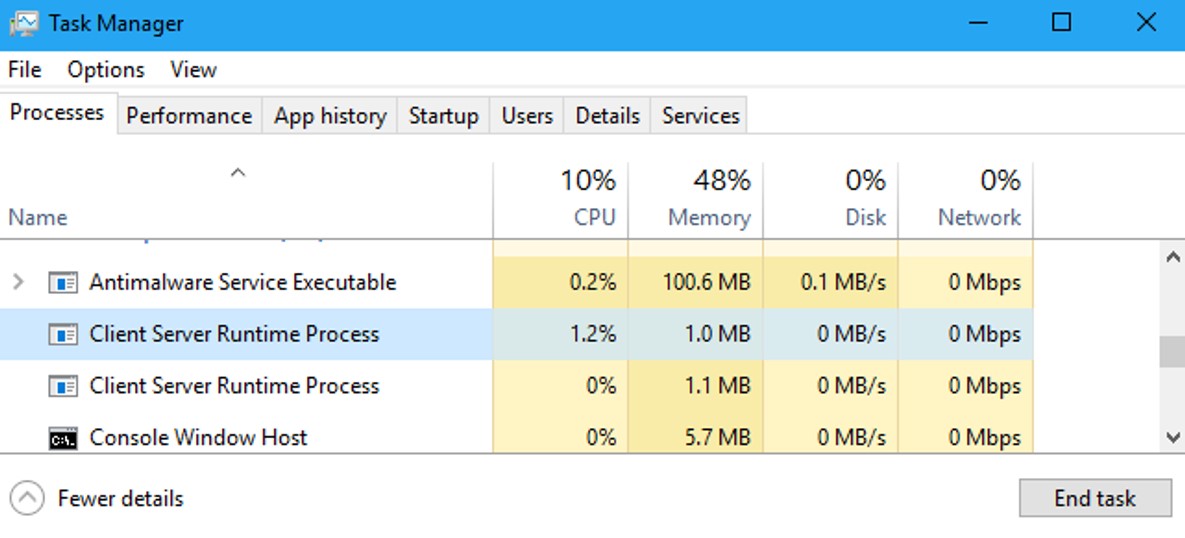Click the vertical scrollbar thumb
1185x538 pixels.
[x=1173, y=352]
